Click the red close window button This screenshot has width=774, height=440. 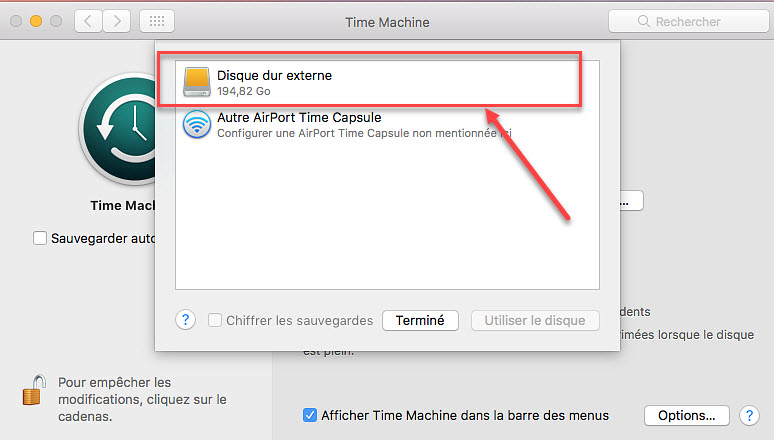tap(15, 21)
